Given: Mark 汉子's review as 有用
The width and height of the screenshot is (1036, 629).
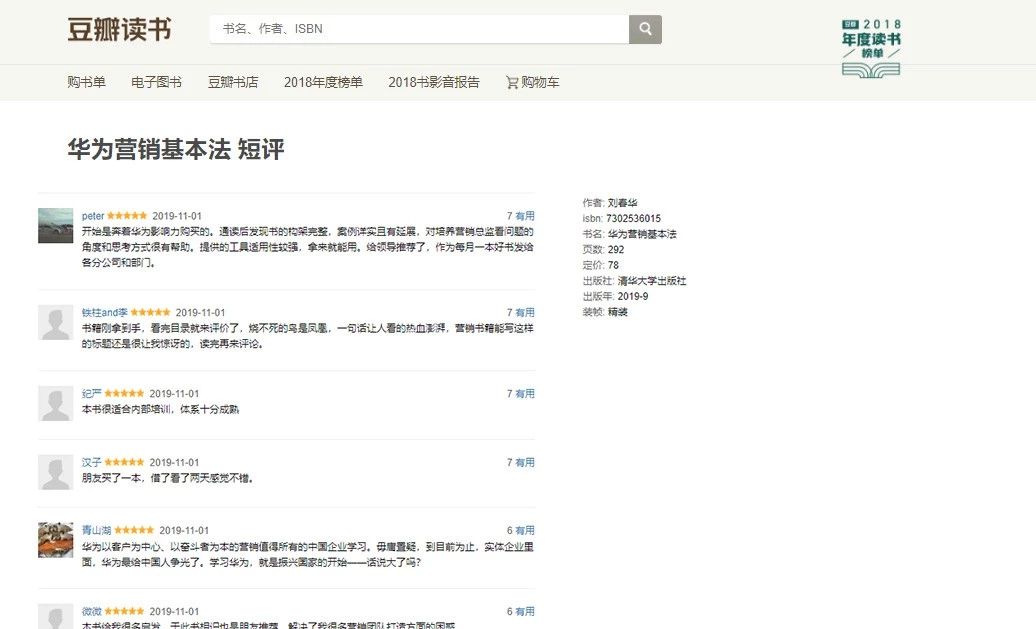Looking at the screenshot, I should (525, 462).
